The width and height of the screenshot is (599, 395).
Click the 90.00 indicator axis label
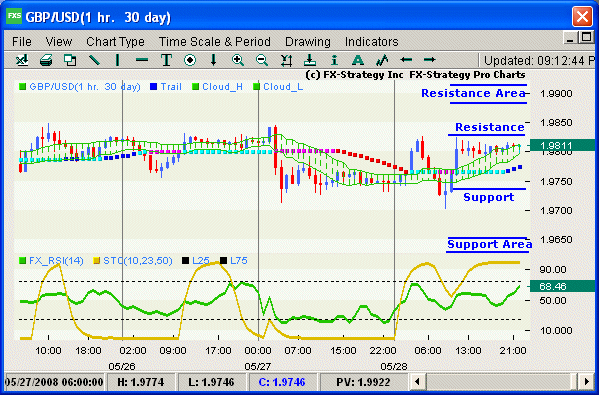552,270
